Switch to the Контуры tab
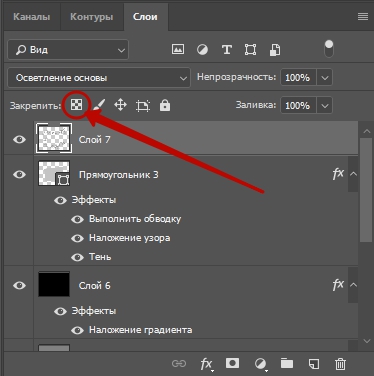 click(x=92, y=17)
